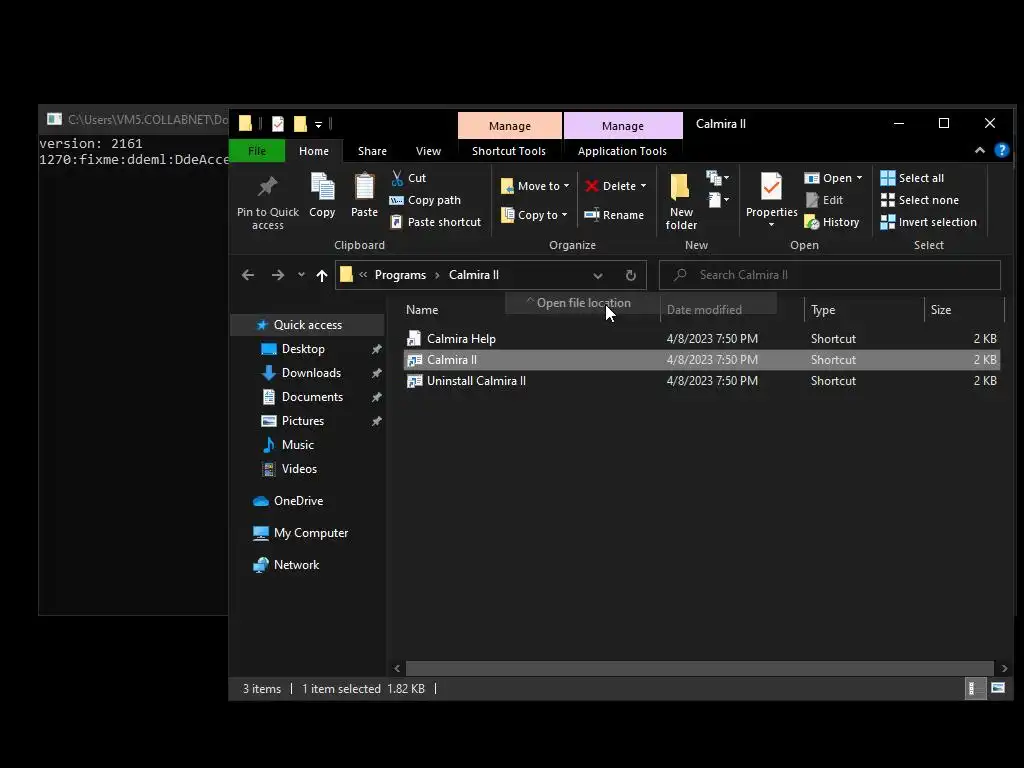
Task: Open recent locations dropdown chevron
Action: 301,275
